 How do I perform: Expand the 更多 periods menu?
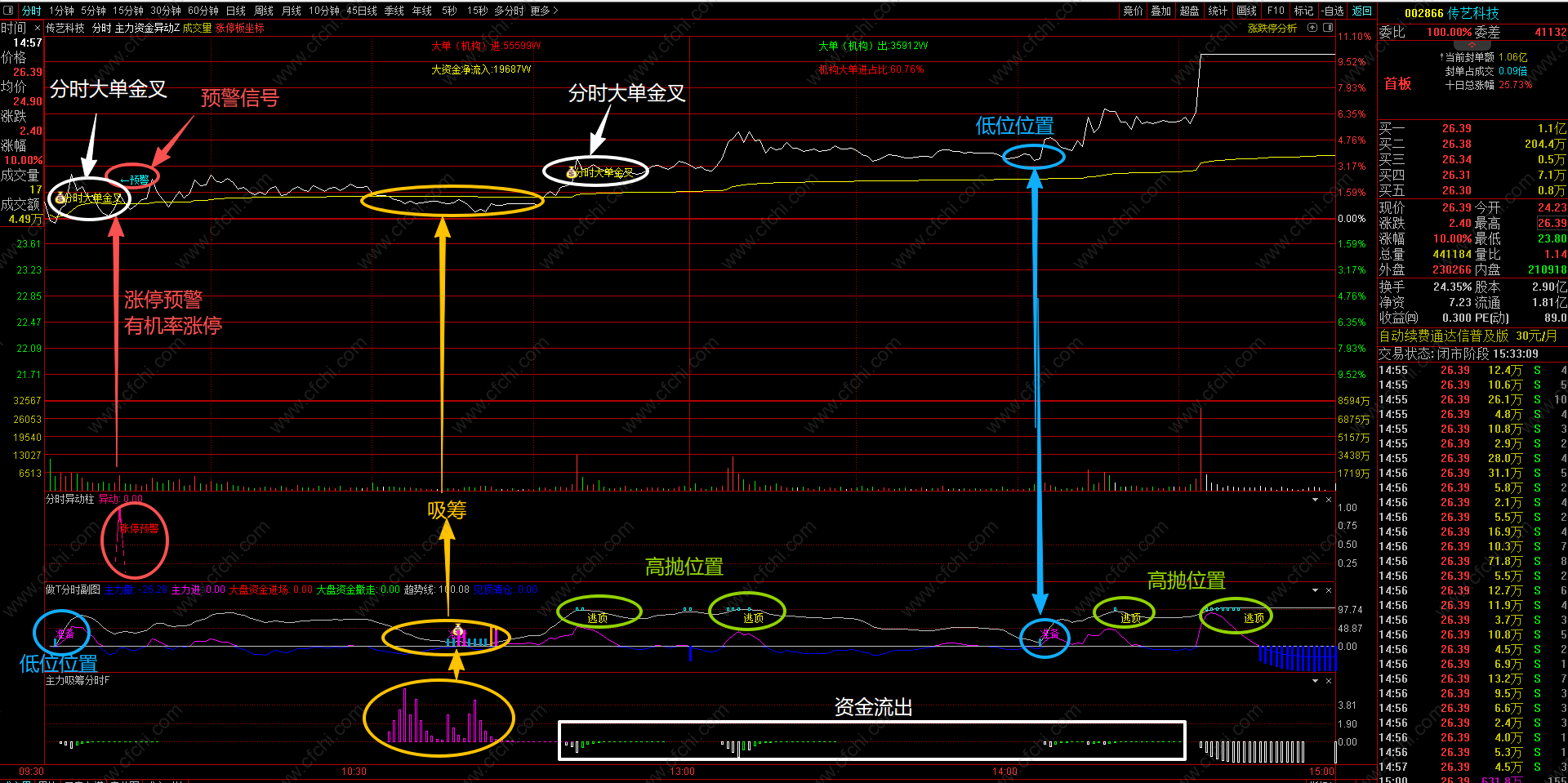point(544,11)
